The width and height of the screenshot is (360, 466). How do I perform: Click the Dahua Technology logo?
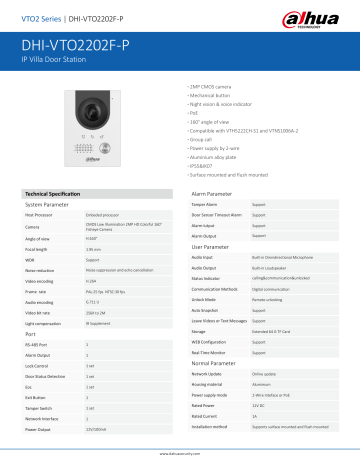310,20
